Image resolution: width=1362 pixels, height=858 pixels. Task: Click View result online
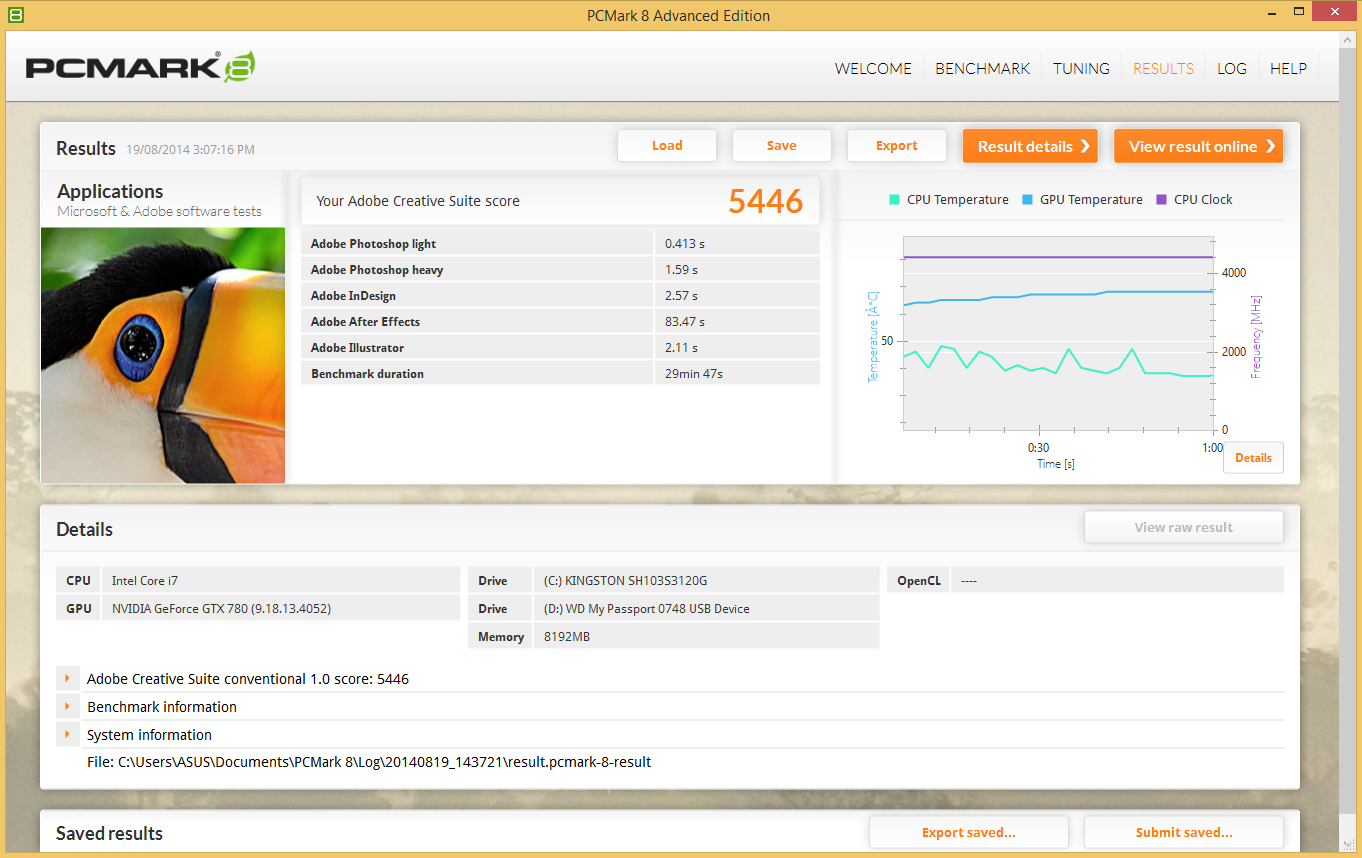pos(1198,146)
